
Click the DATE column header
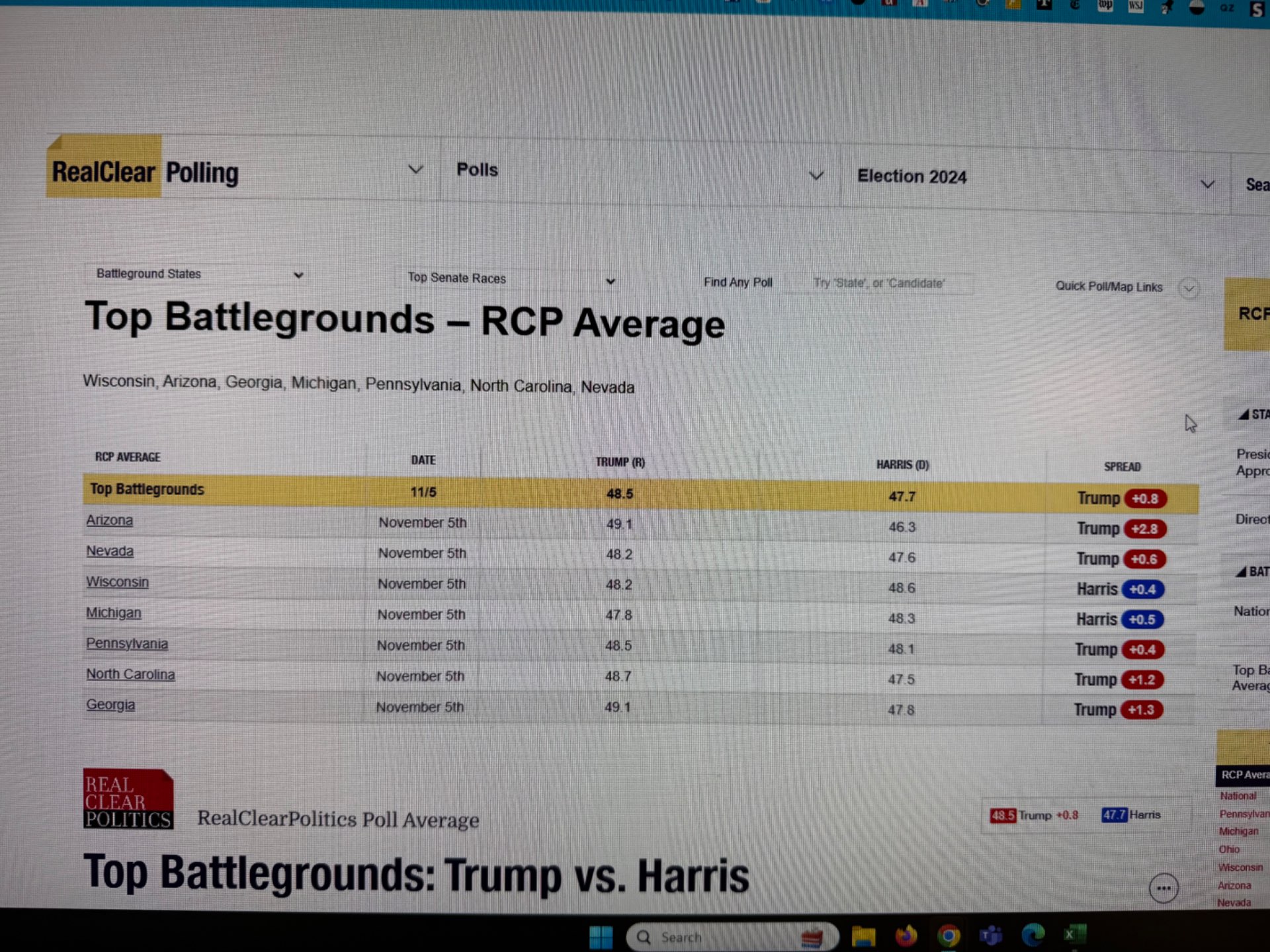tap(423, 460)
